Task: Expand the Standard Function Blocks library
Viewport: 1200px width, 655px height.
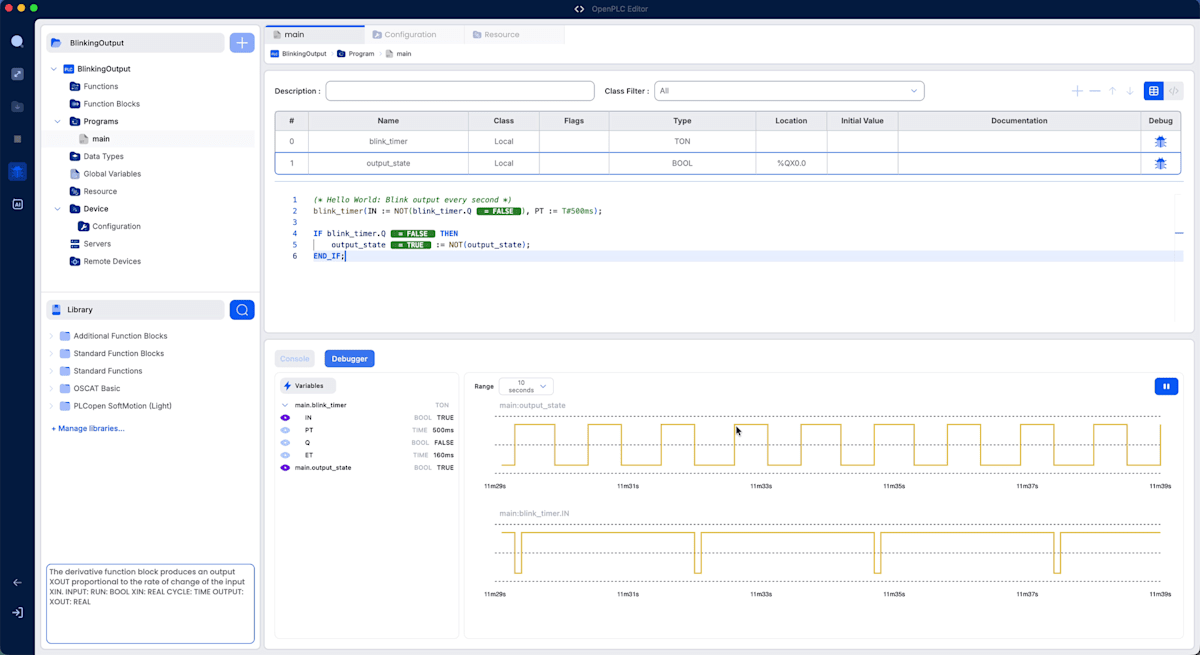Action: 52,354
